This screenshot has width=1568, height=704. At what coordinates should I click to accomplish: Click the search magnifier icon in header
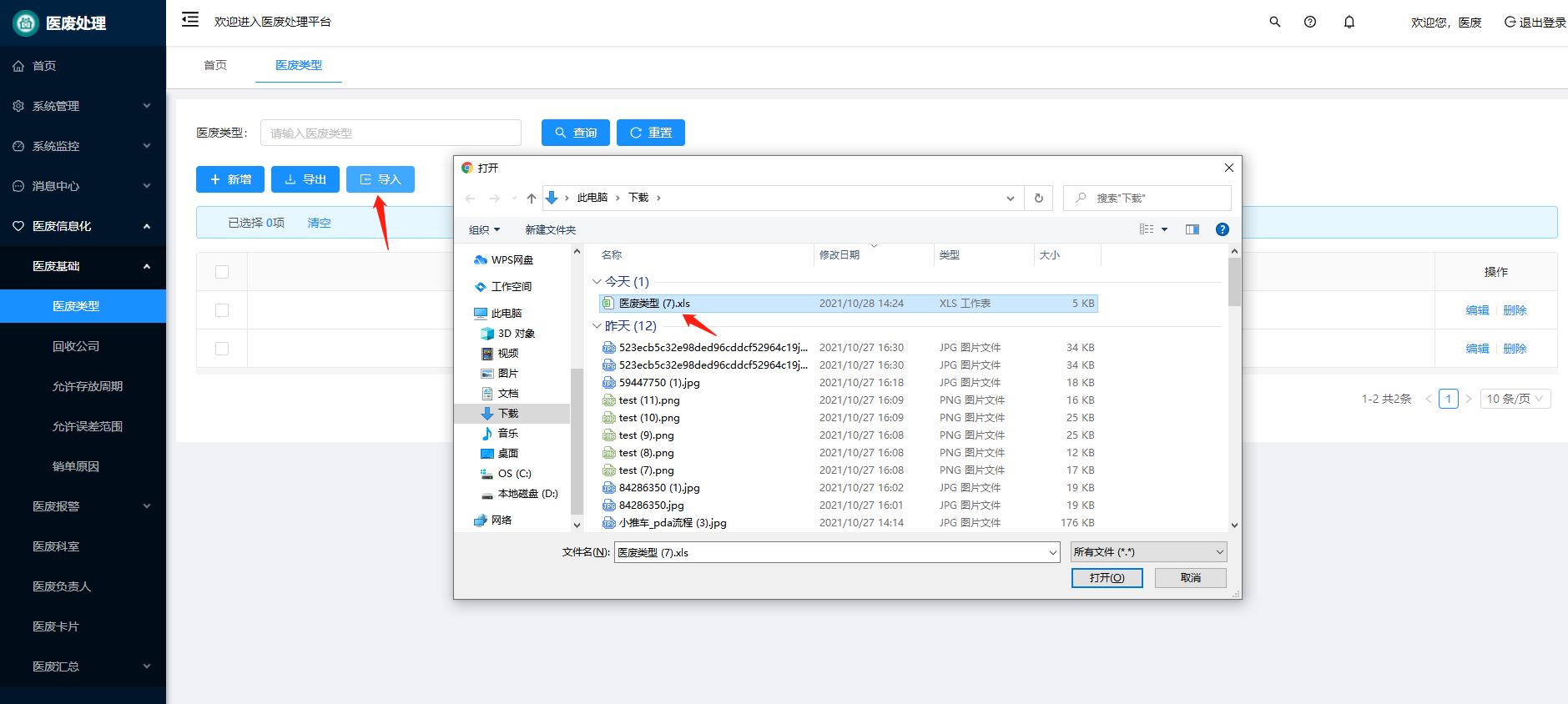[x=1274, y=22]
